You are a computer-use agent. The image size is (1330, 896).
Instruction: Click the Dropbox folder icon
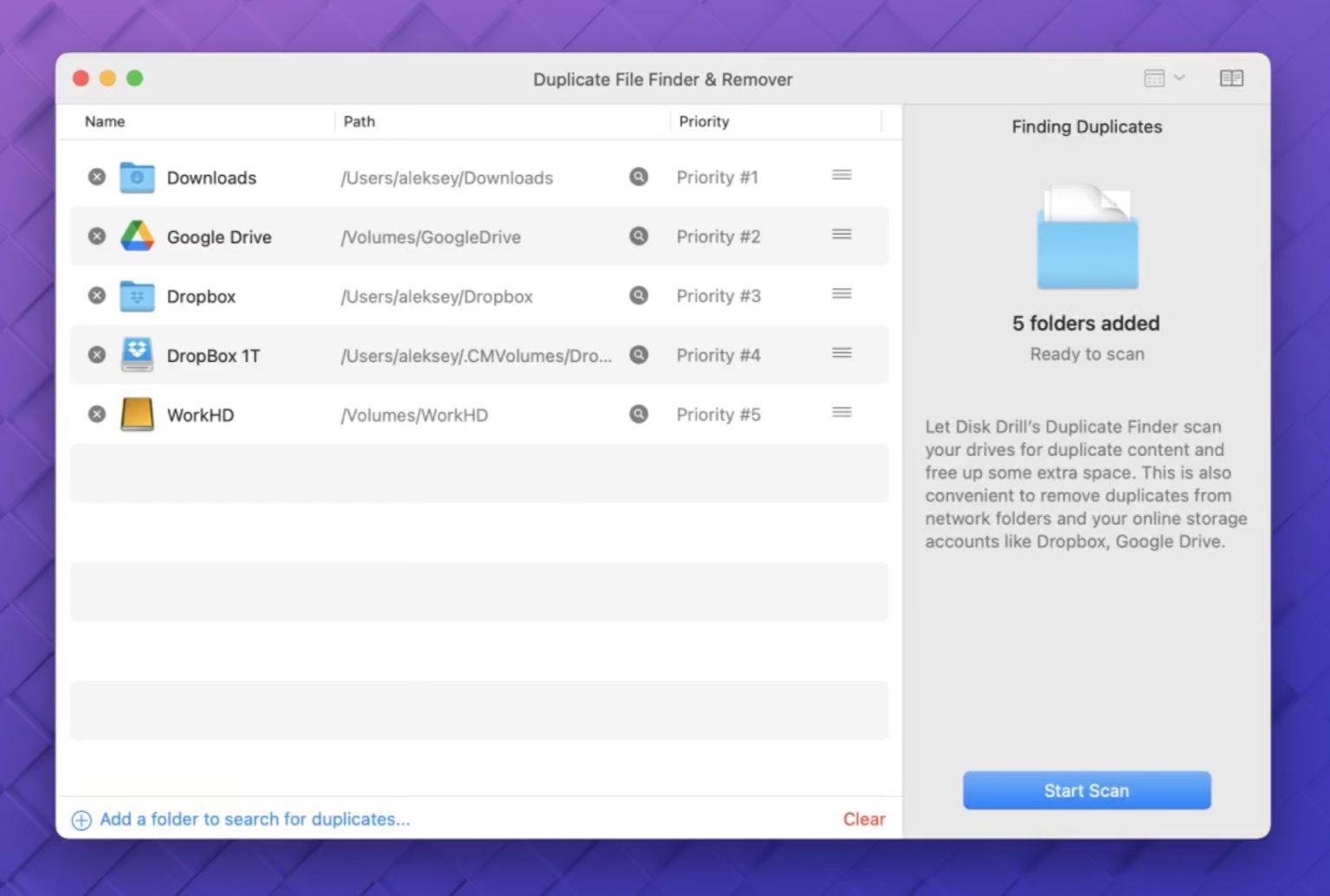click(x=137, y=296)
